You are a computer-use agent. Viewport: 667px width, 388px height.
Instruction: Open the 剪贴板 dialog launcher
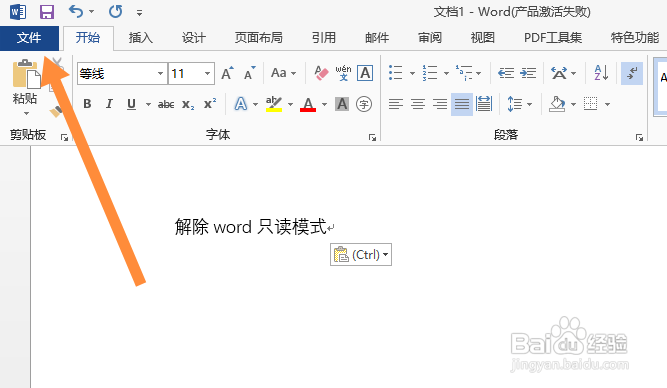coord(64,137)
